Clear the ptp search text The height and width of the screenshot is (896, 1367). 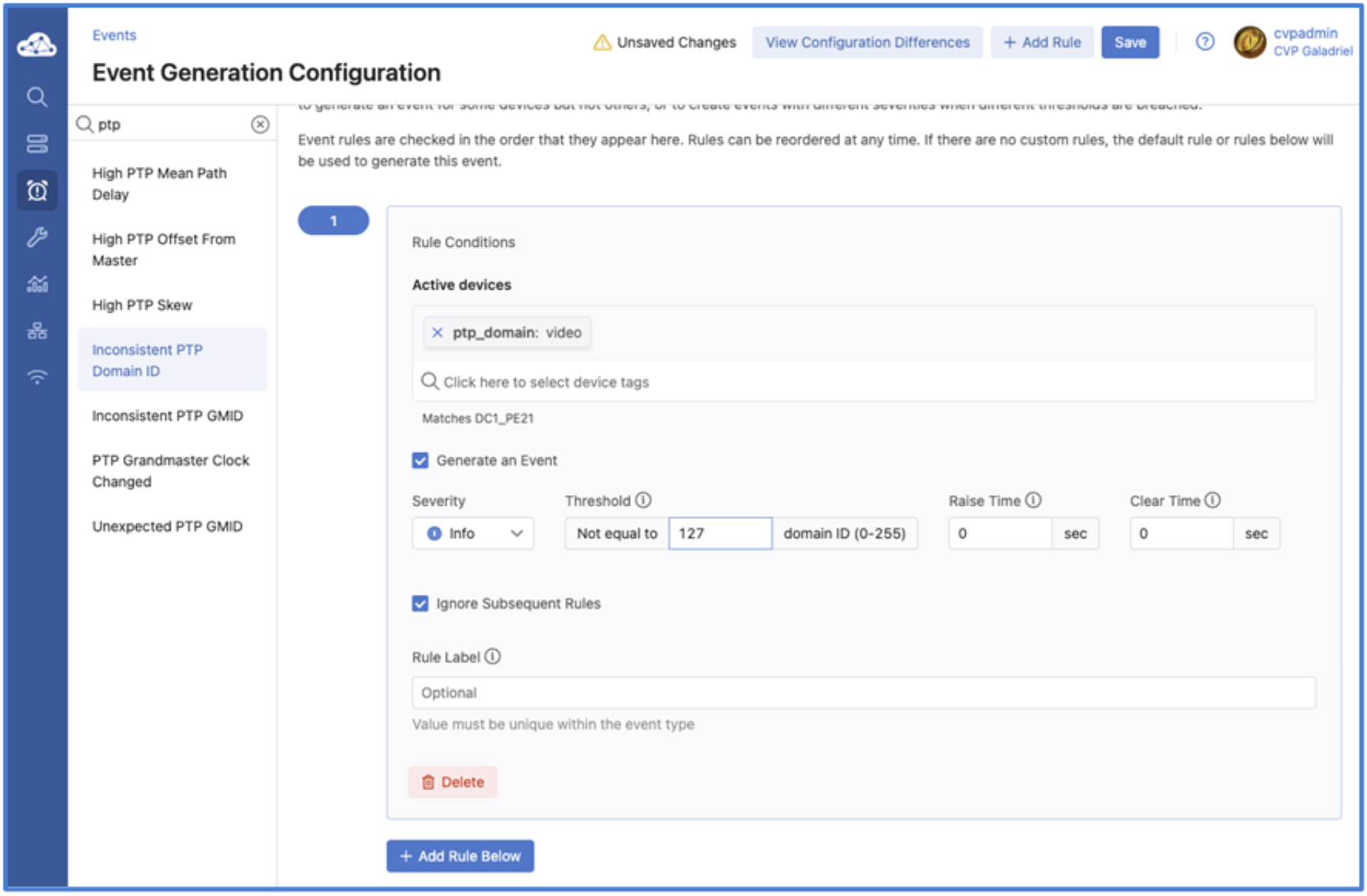[x=260, y=125]
